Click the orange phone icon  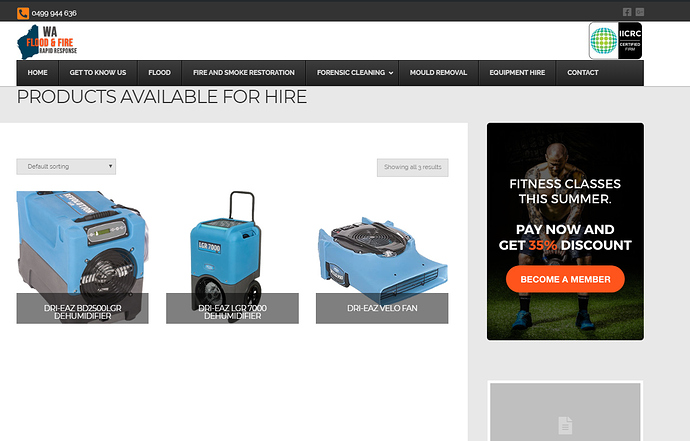[23, 13]
